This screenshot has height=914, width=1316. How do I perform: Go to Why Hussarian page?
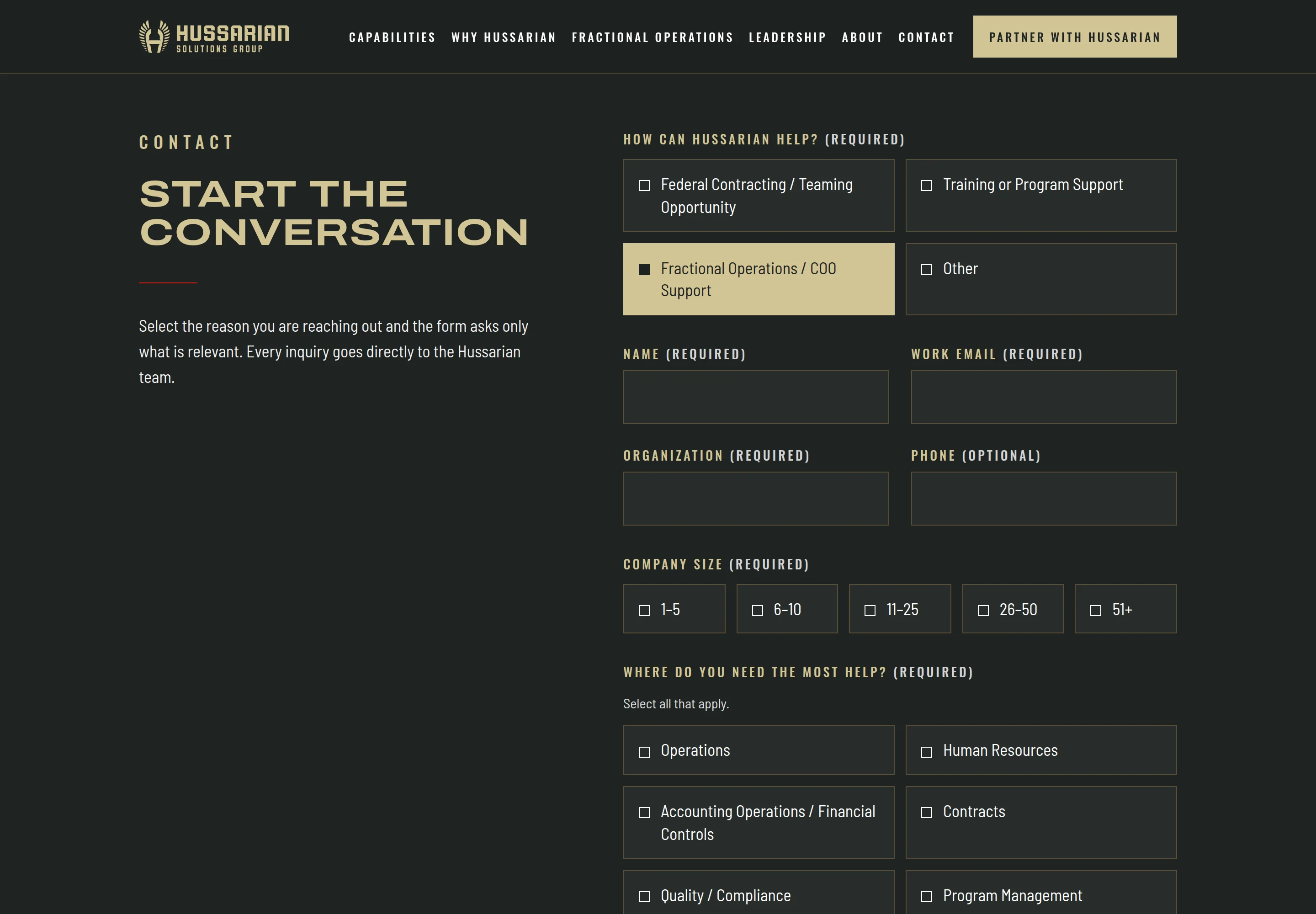[504, 37]
